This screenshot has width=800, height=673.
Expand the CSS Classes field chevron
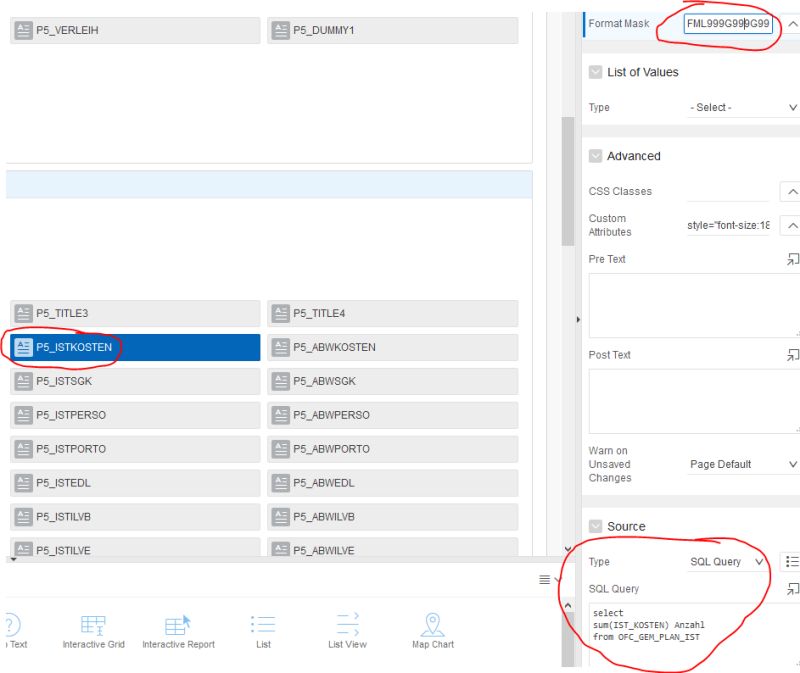point(790,191)
